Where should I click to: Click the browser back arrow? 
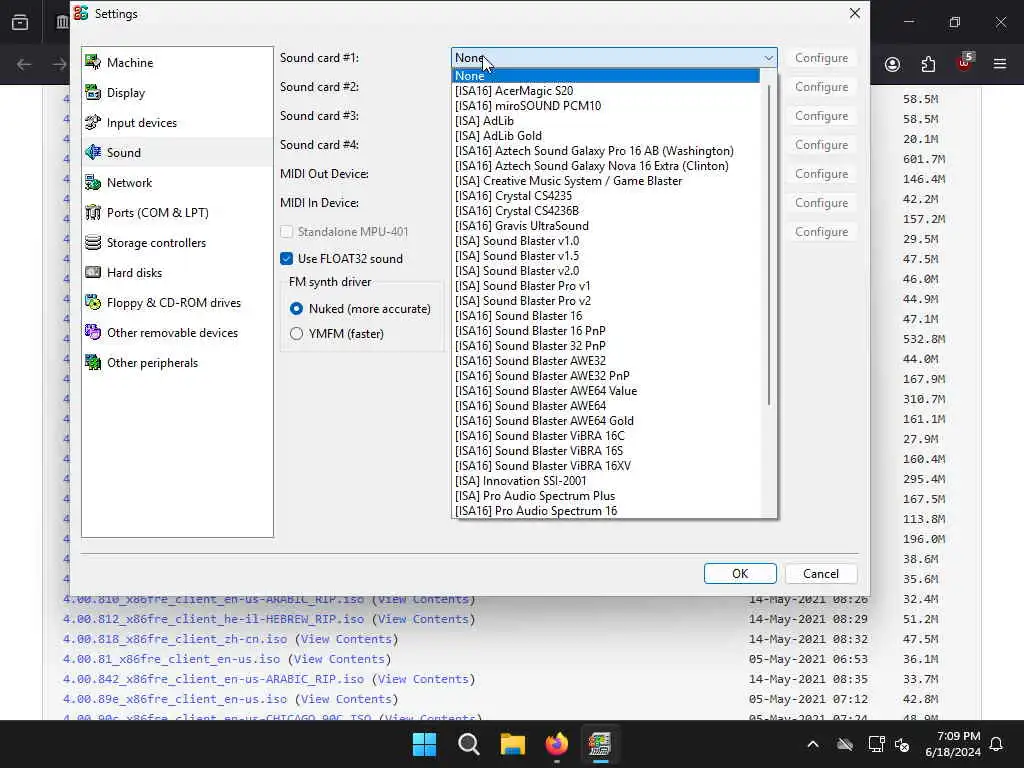coord(24,64)
